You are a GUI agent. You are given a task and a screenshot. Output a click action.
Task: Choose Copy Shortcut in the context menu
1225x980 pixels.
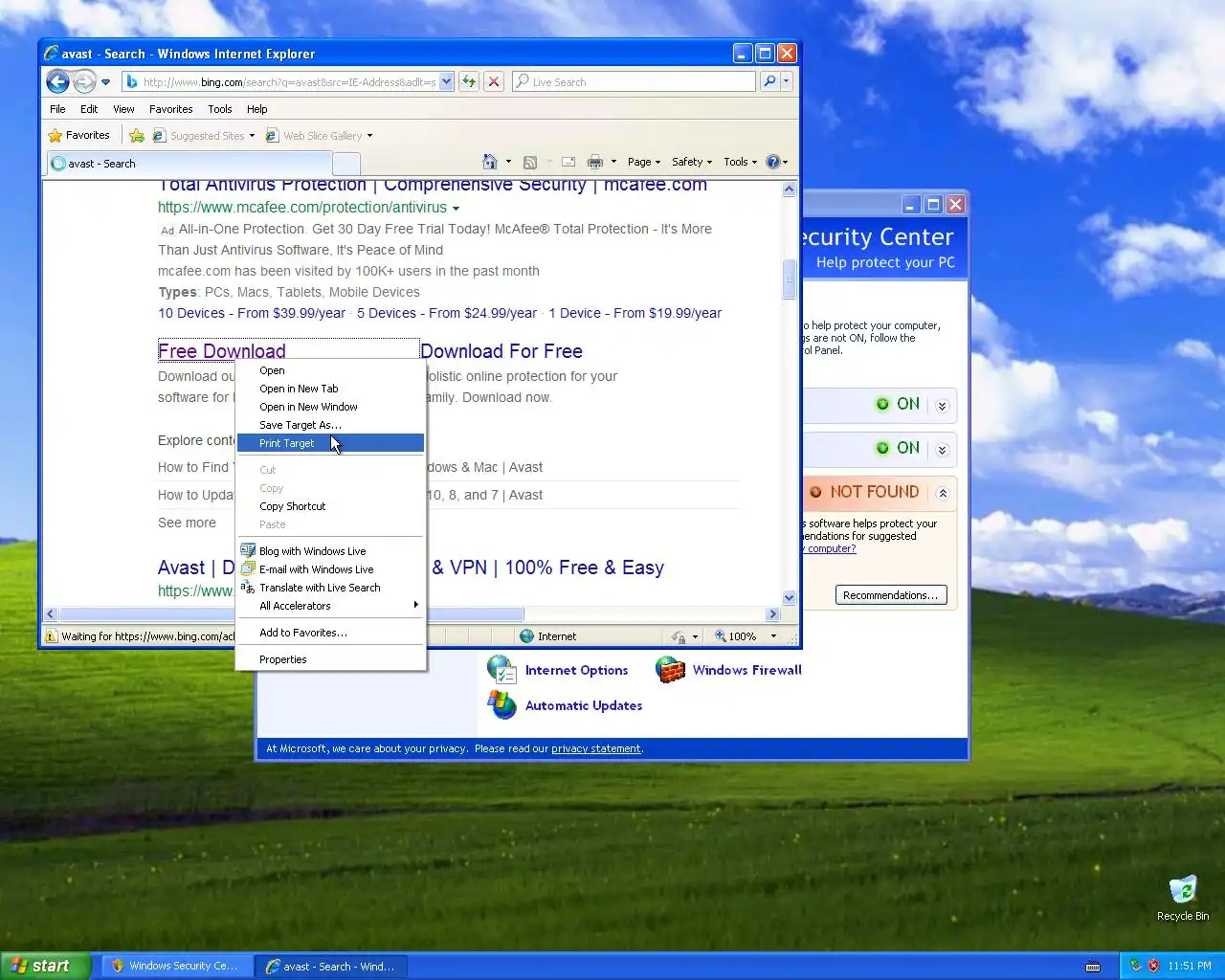point(330,506)
